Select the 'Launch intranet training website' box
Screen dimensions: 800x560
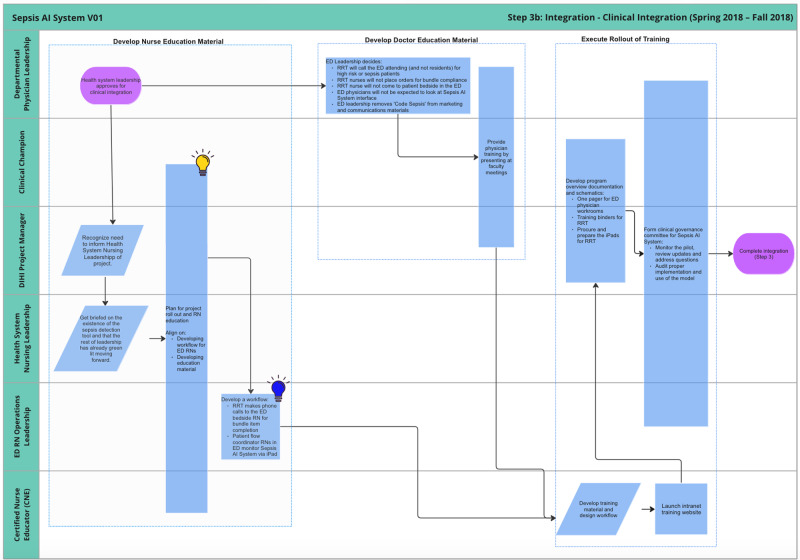click(682, 508)
